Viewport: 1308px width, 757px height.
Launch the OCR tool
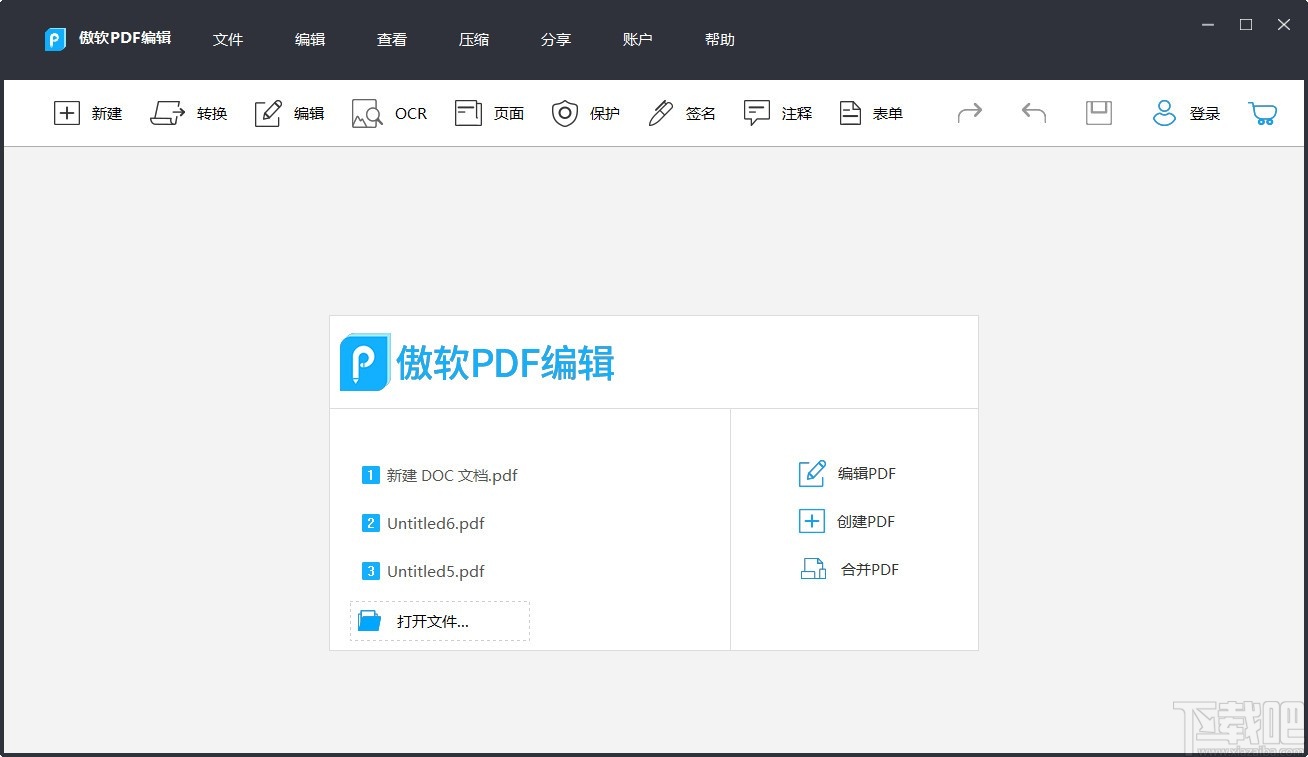pyautogui.click(x=389, y=113)
